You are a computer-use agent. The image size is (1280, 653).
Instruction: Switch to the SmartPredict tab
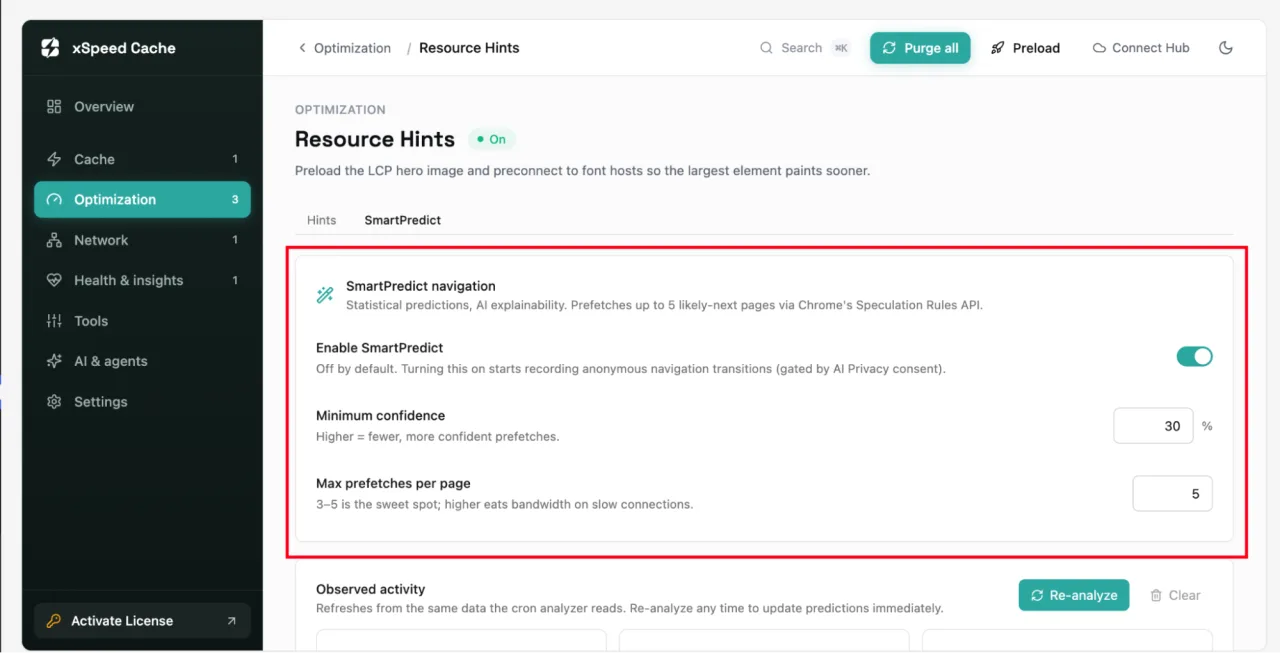coord(402,220)
